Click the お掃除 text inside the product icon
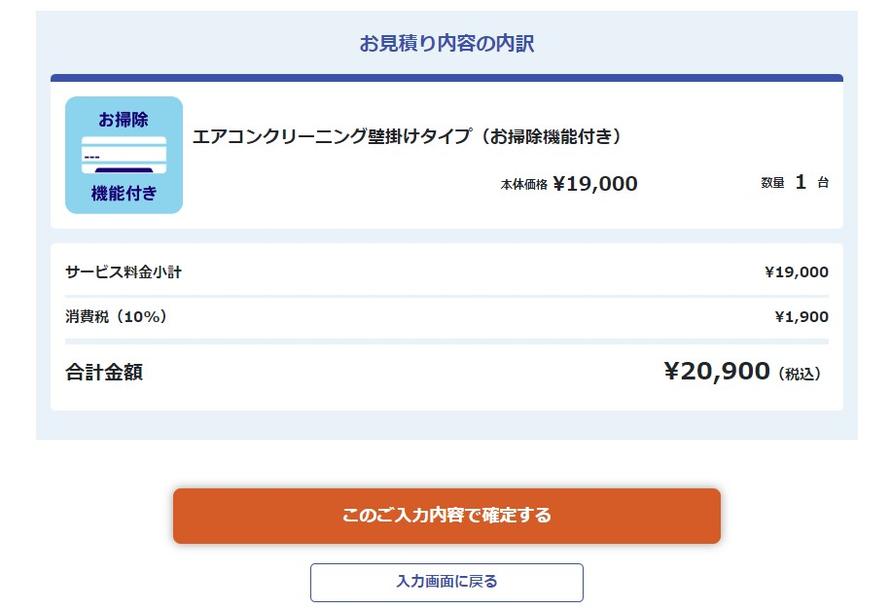Screen dimensions: 891x613 coord(123,120)
